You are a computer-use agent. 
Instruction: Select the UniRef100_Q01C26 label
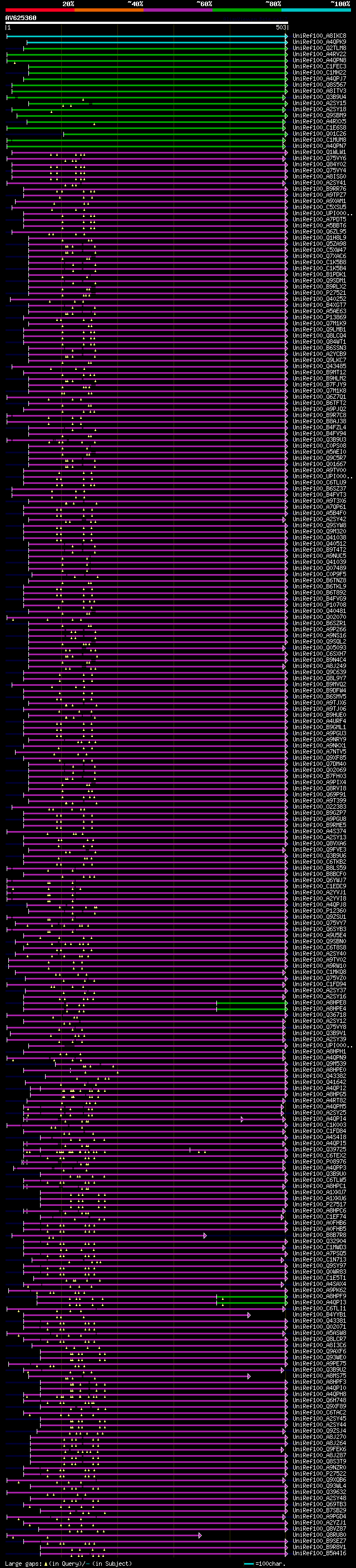(319, 134)
